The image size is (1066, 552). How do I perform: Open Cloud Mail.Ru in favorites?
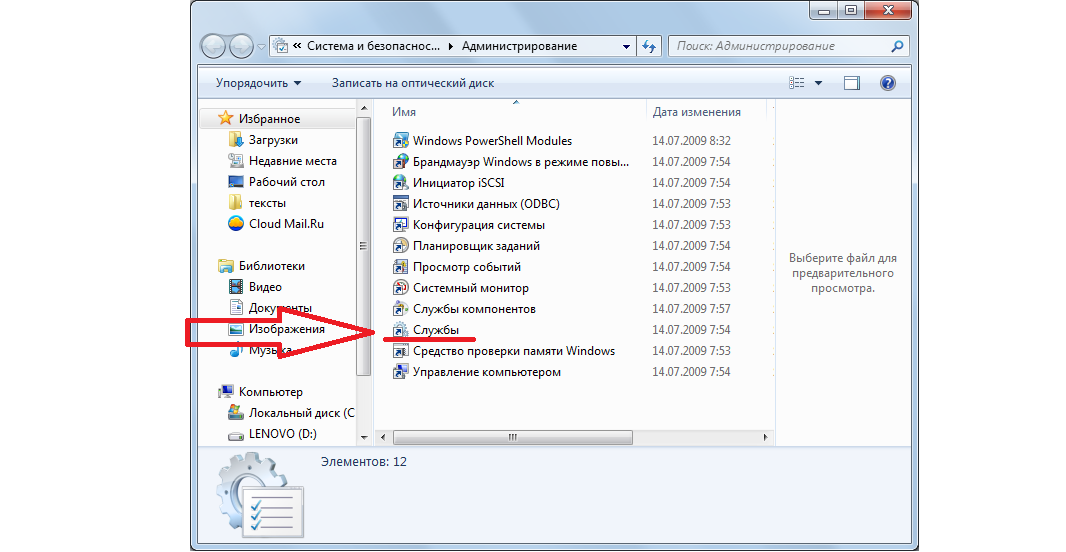coord(286,224)
